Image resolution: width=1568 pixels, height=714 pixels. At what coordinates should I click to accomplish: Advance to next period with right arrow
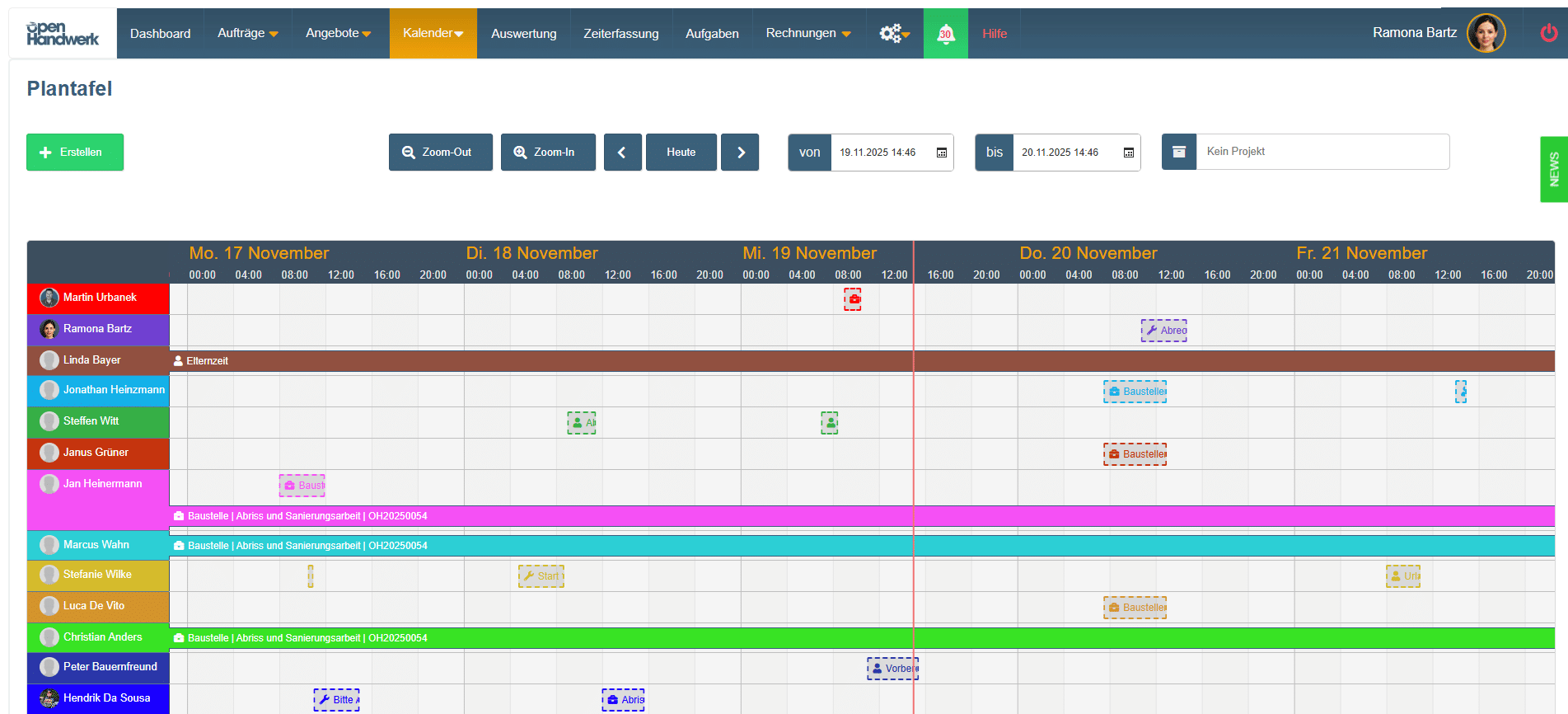[740, 153]
